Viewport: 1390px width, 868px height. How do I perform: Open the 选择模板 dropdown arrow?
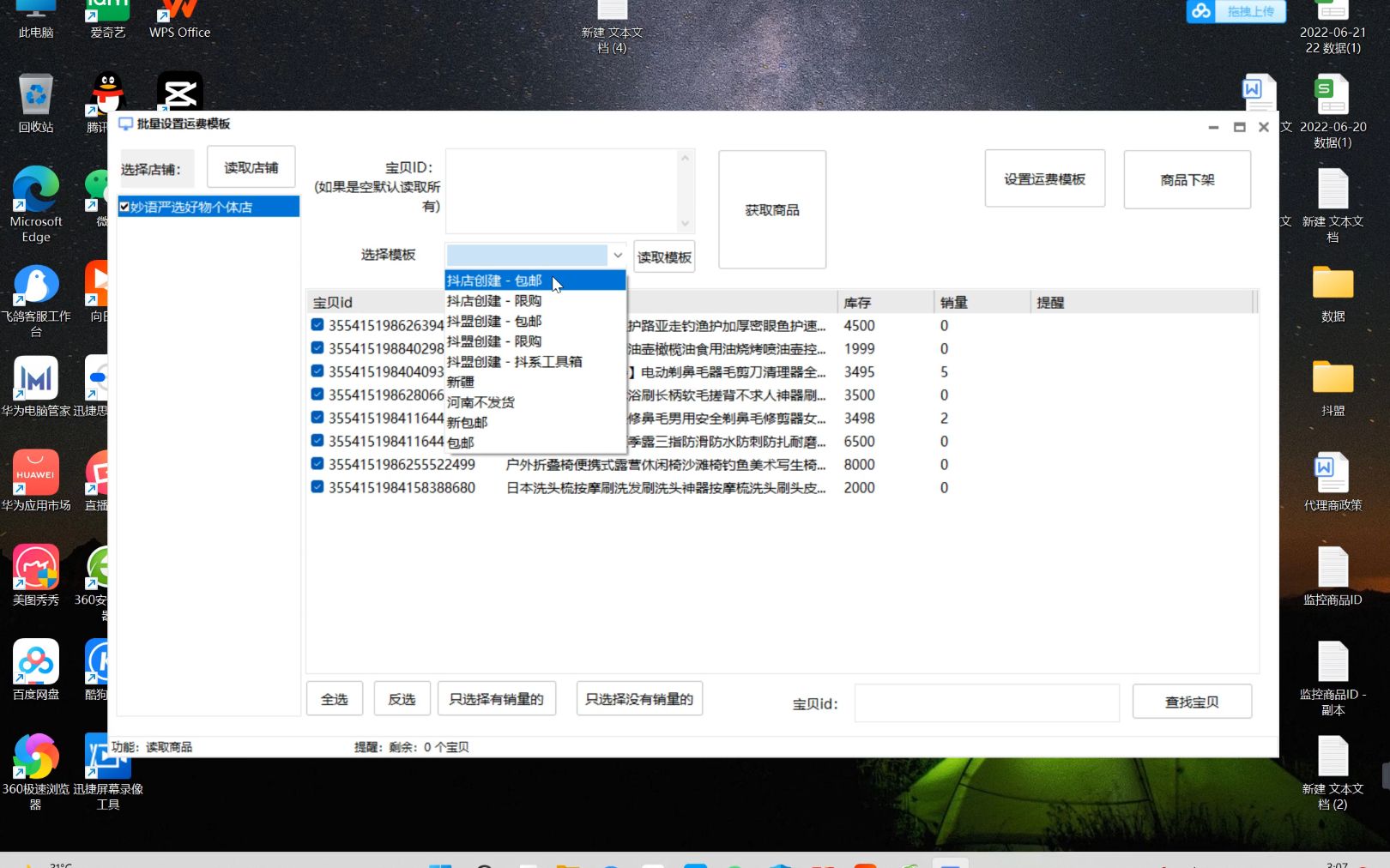click(618, 255)
